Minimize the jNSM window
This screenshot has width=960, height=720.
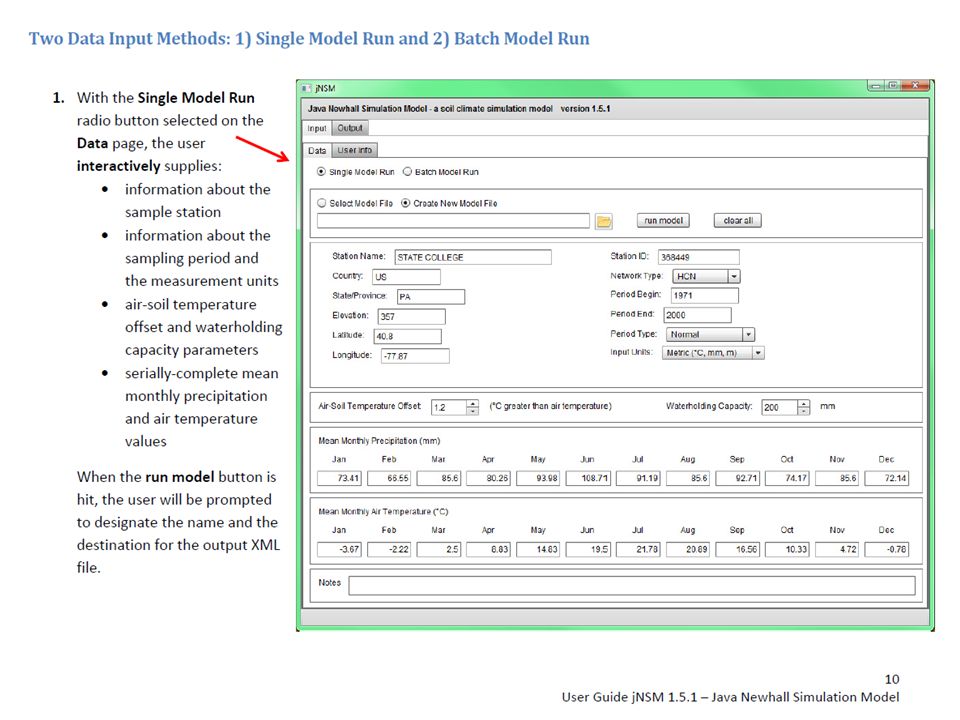point(876,86)
